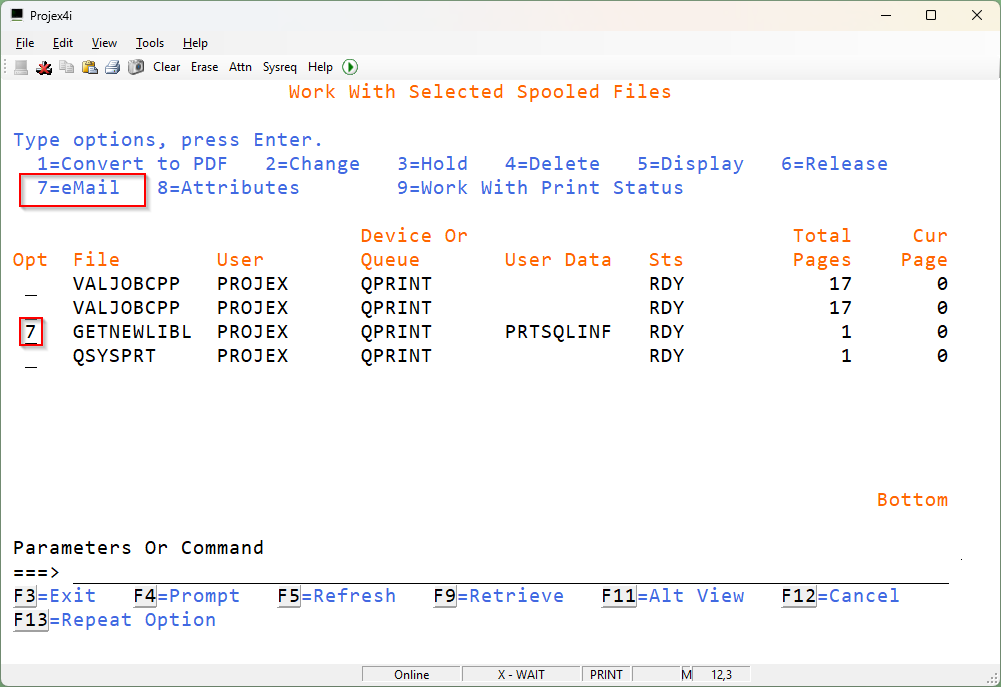The width and height of the screenshot is (1001, 687).
Task: Click the 3=Hold option text
Action: pos(432,164)
